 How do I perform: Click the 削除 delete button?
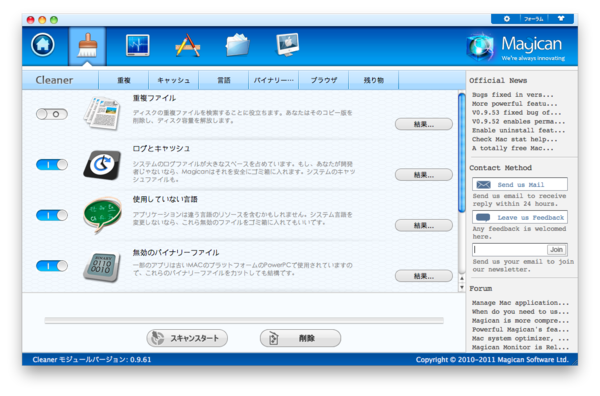(x=300, y=338)
